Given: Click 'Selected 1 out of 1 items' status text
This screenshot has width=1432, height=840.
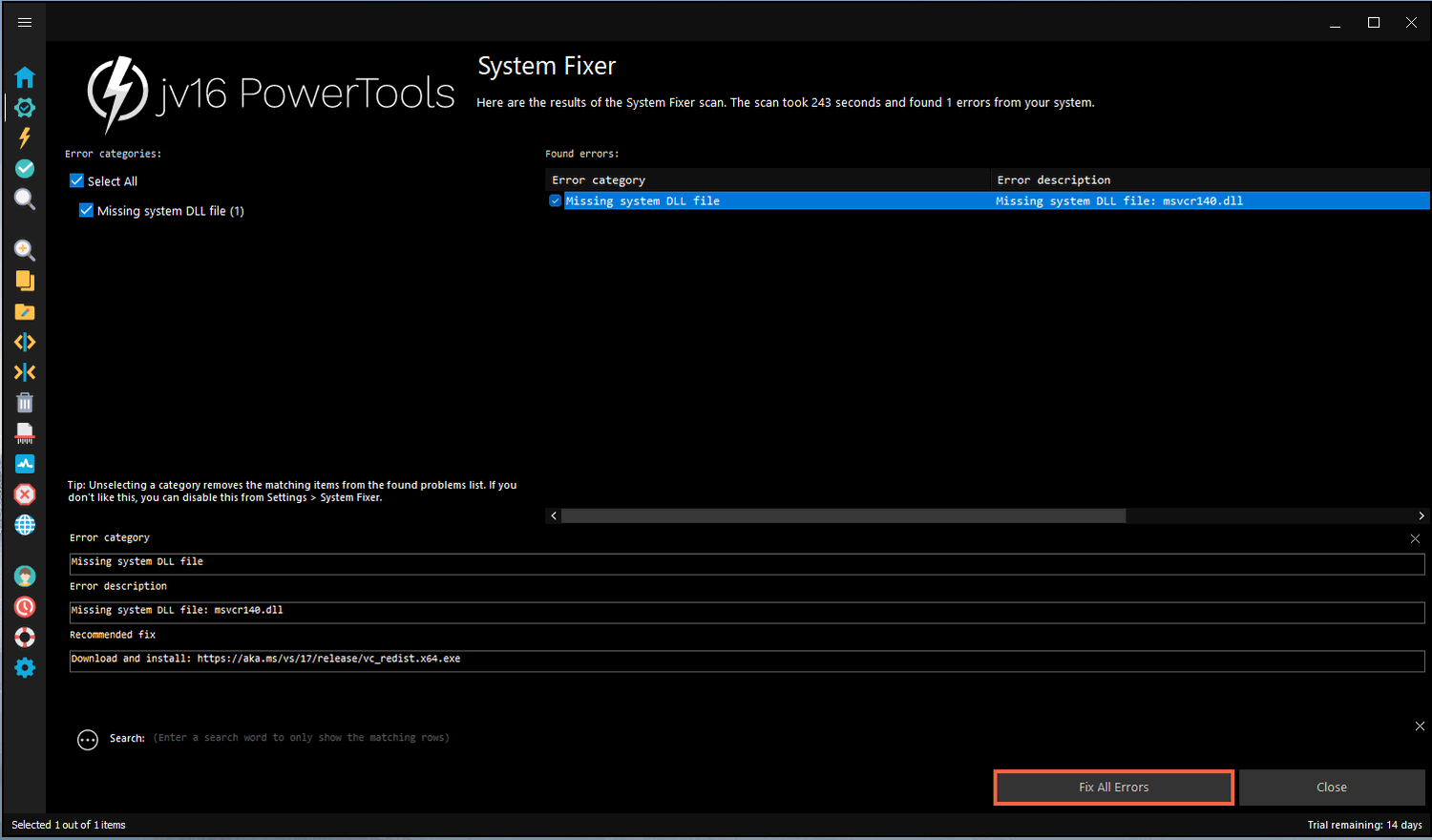Looking at the screenshot, I should point(69,825).
